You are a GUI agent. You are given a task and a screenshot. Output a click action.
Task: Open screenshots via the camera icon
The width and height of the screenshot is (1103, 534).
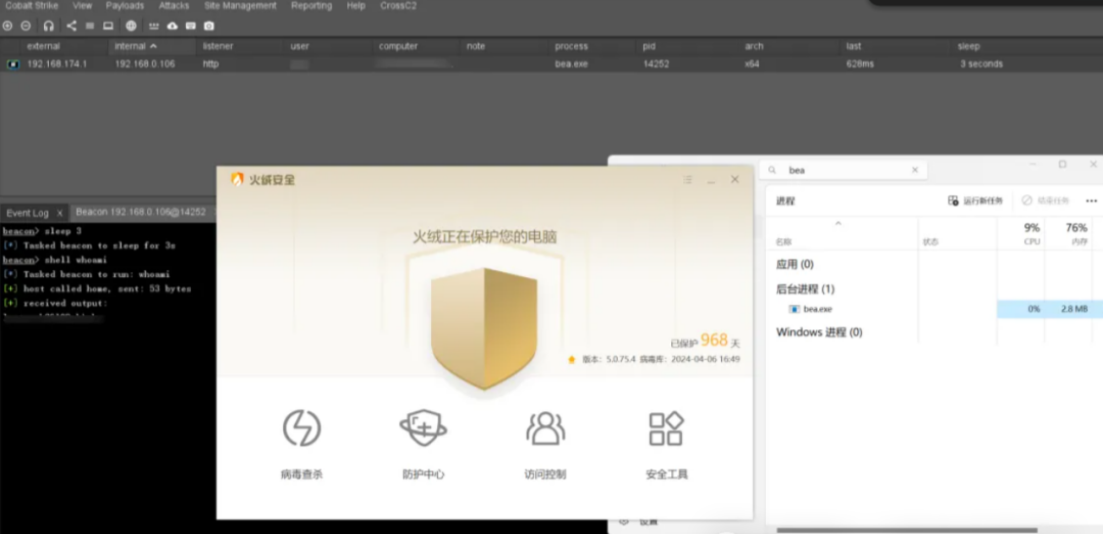[x=209, y=26]
